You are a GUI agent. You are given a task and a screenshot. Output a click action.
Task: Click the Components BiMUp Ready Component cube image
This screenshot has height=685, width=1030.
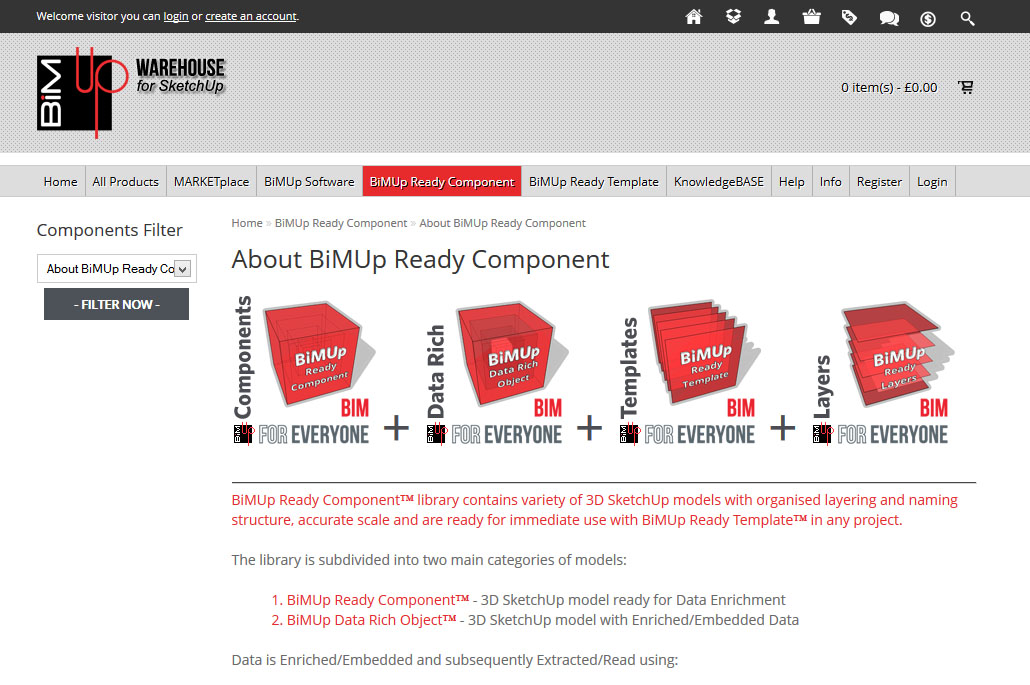(x=305, y=371)
